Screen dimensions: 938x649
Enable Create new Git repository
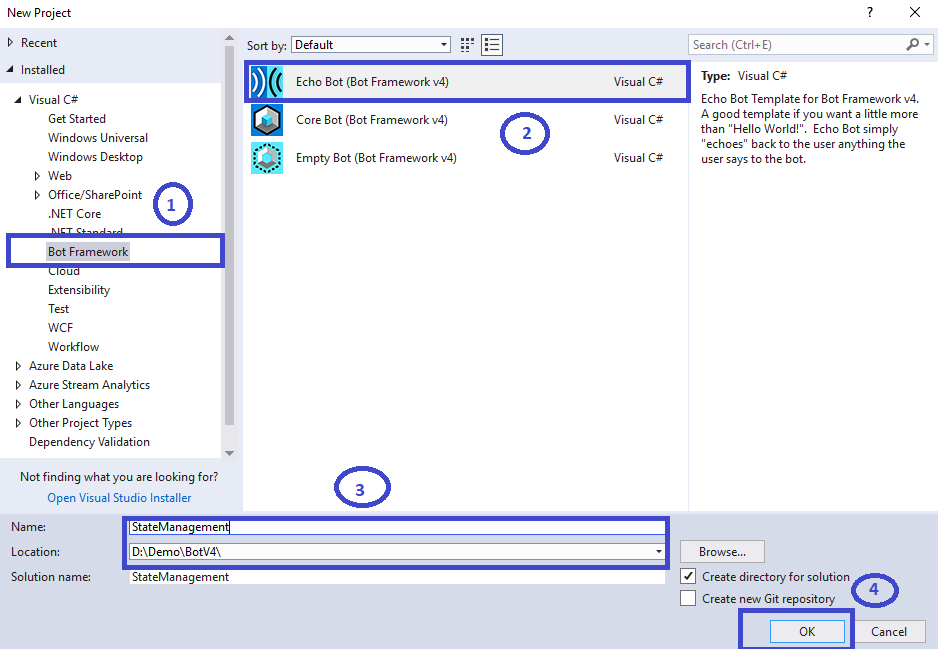pyautogui.click(x=686, y=597)
